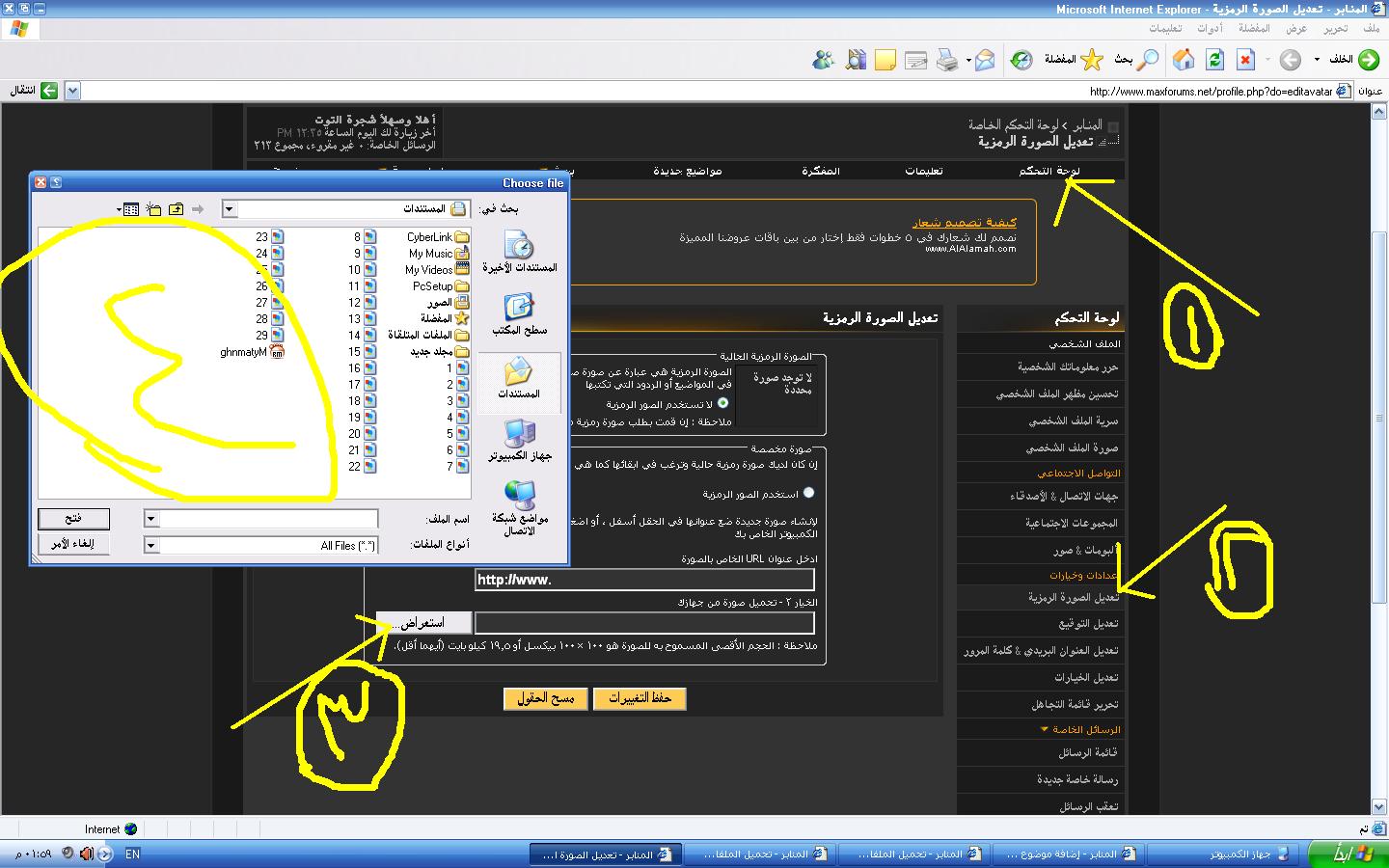Viewport: 1389px width, 868px height.
Task: Select the PcSetup folder
Action: click(441, 286)
